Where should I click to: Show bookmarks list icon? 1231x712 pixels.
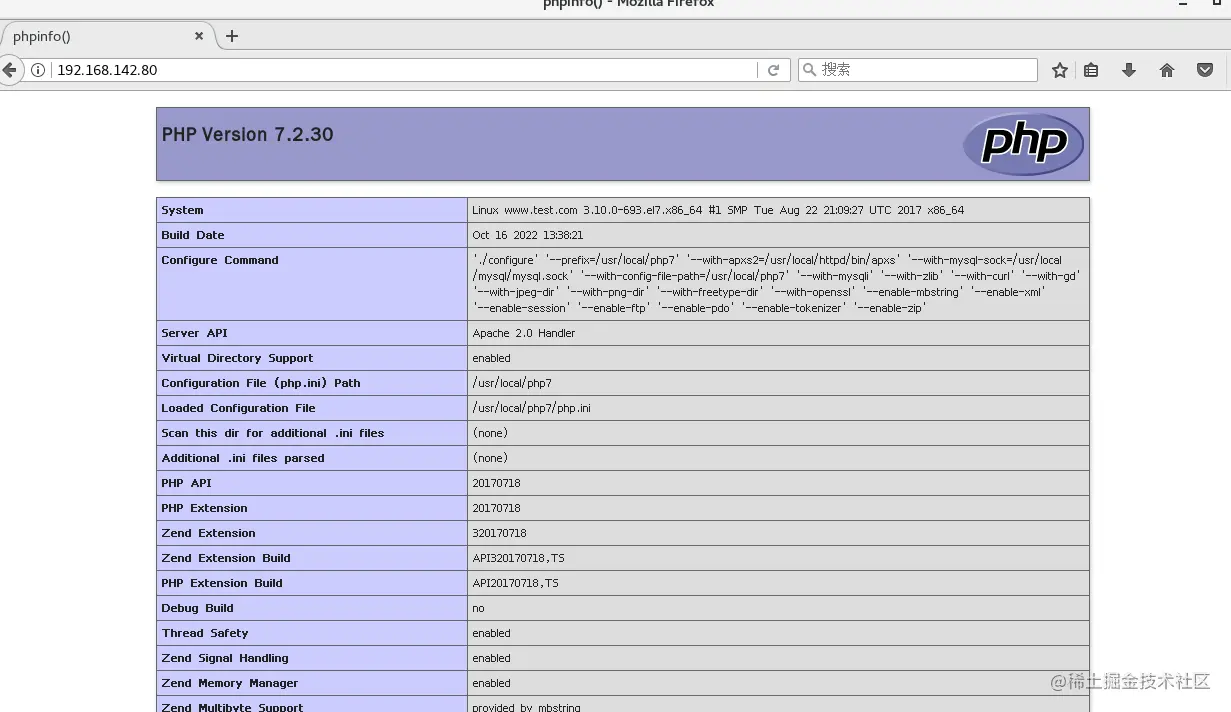[x=1091, y=70]
